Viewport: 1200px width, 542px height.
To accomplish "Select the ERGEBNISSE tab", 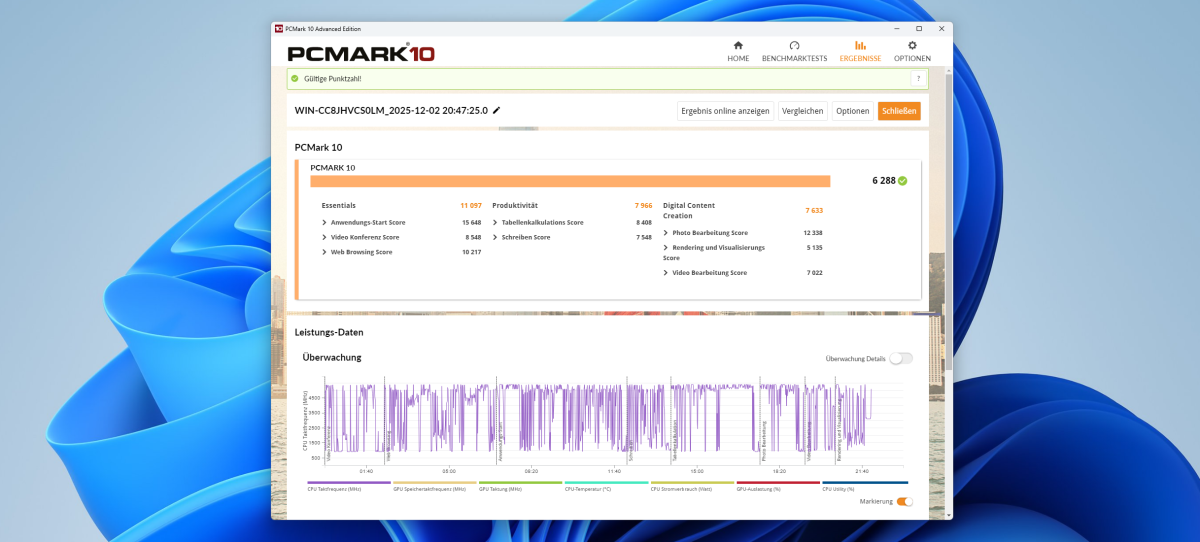I will 860,52.
